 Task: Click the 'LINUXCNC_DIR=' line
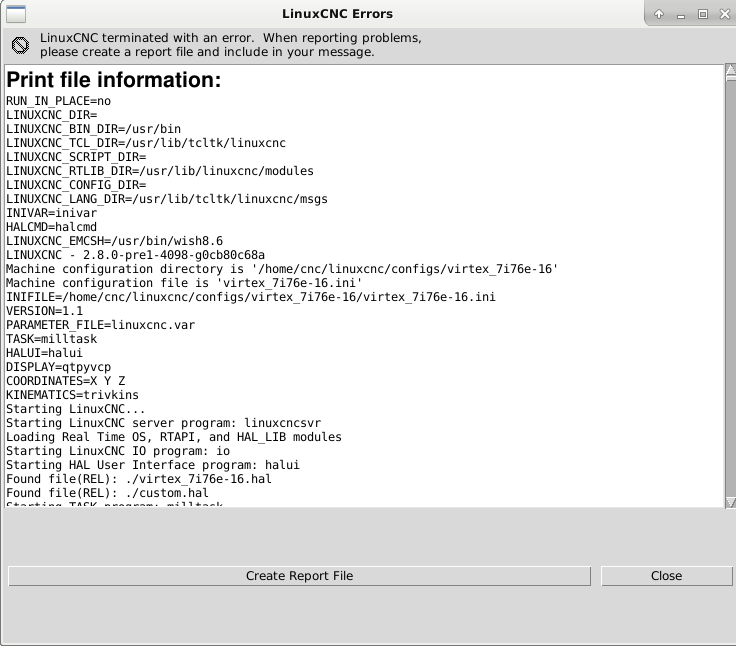[x=52, y=115]
